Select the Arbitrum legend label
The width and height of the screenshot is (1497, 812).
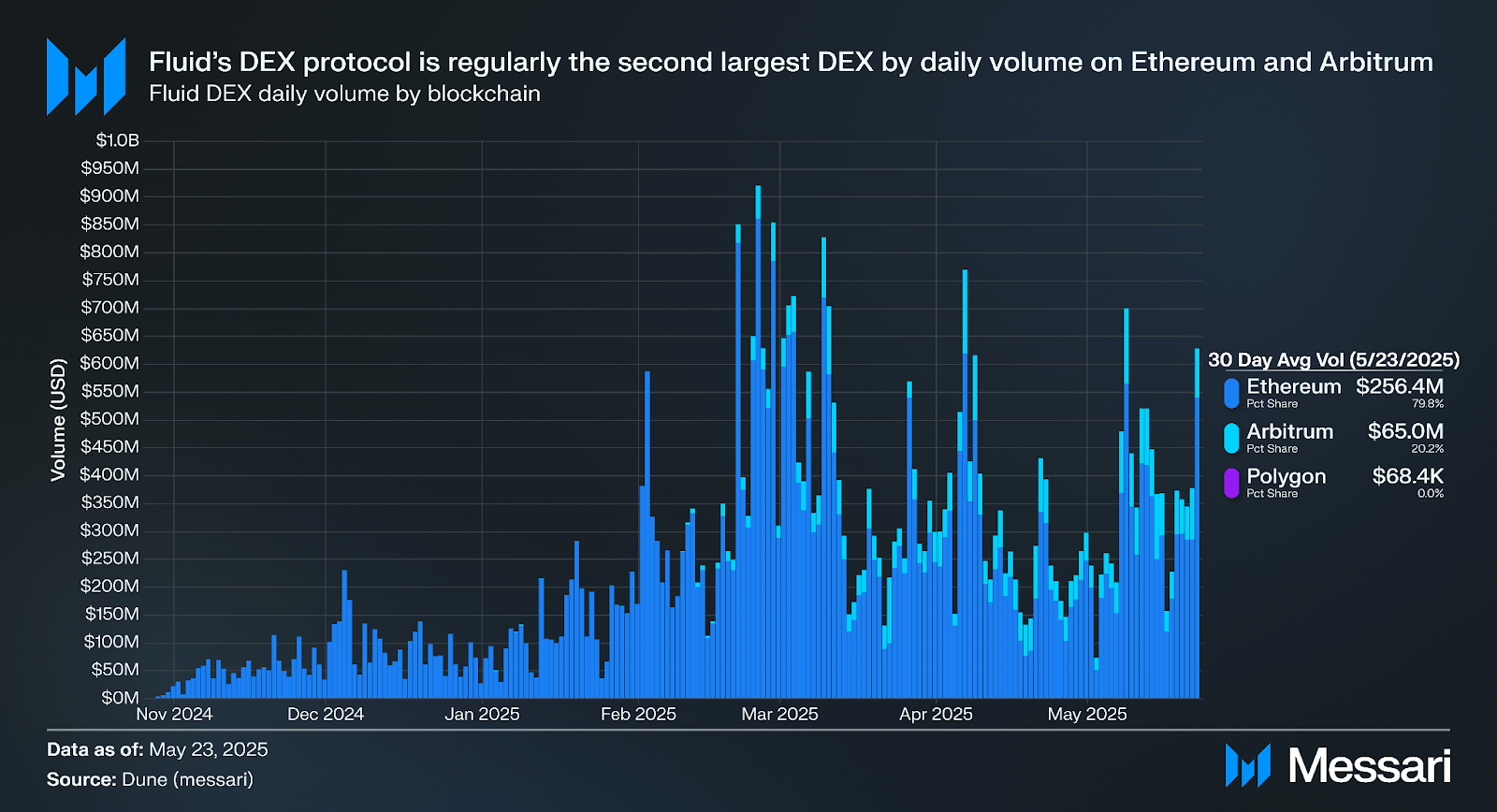pyautogui.click(x=1289, y=431)
